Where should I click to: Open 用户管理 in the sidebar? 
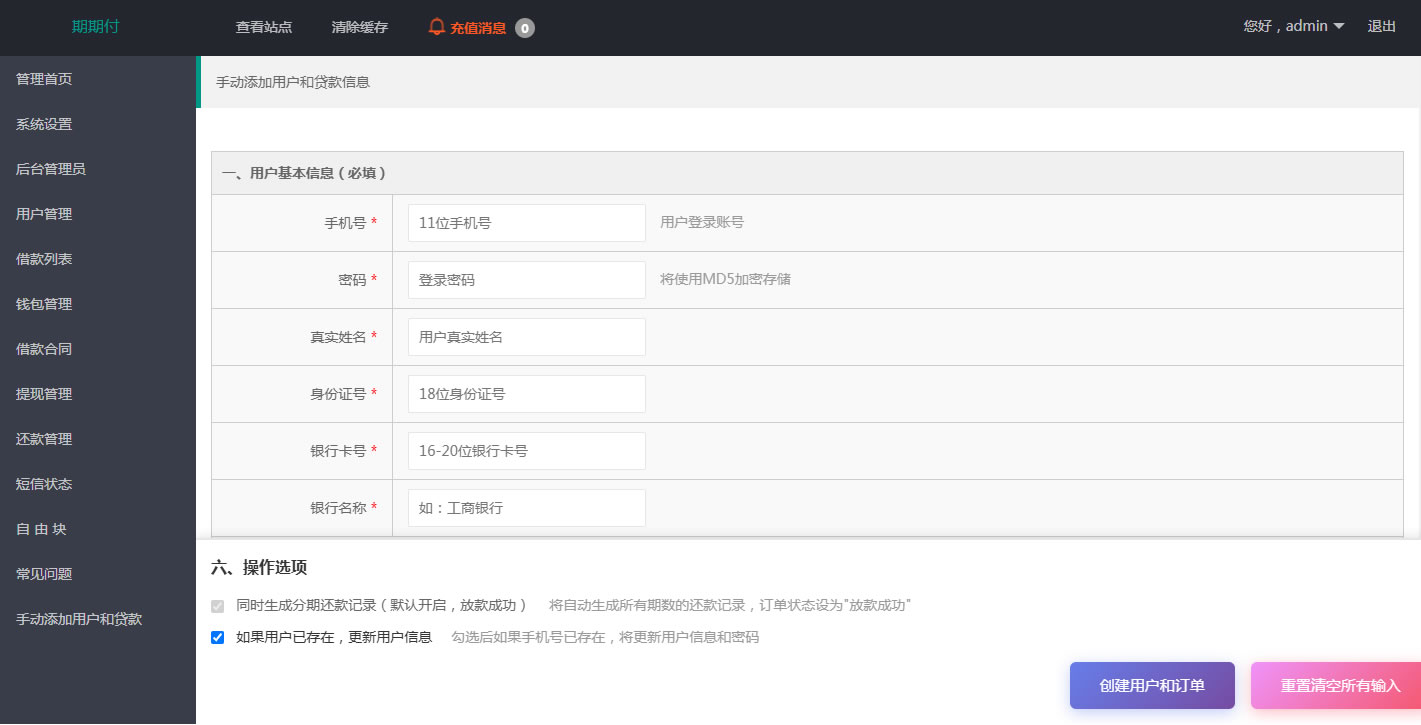tap(44, 214)
